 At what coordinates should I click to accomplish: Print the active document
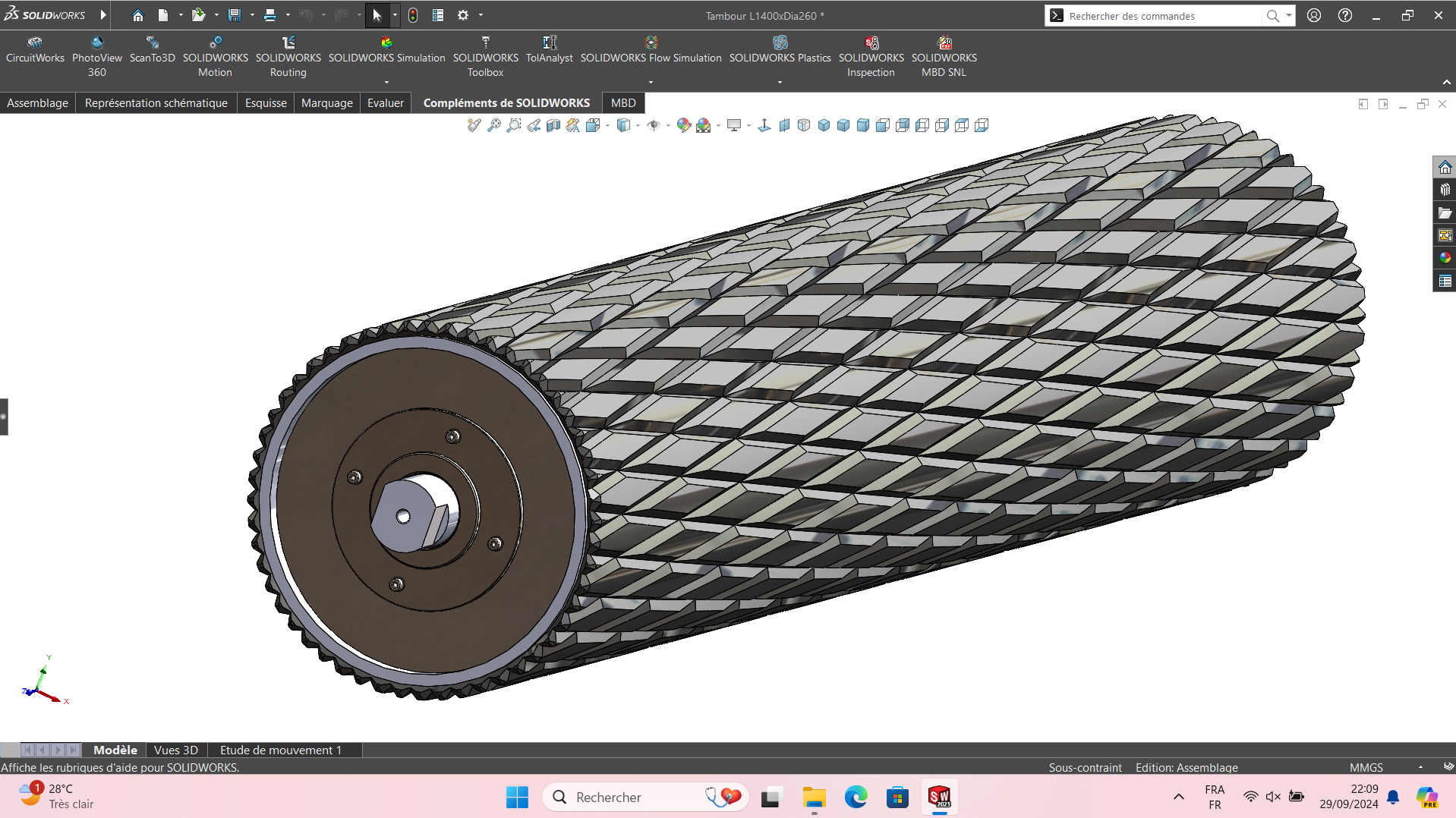(269, 15)
